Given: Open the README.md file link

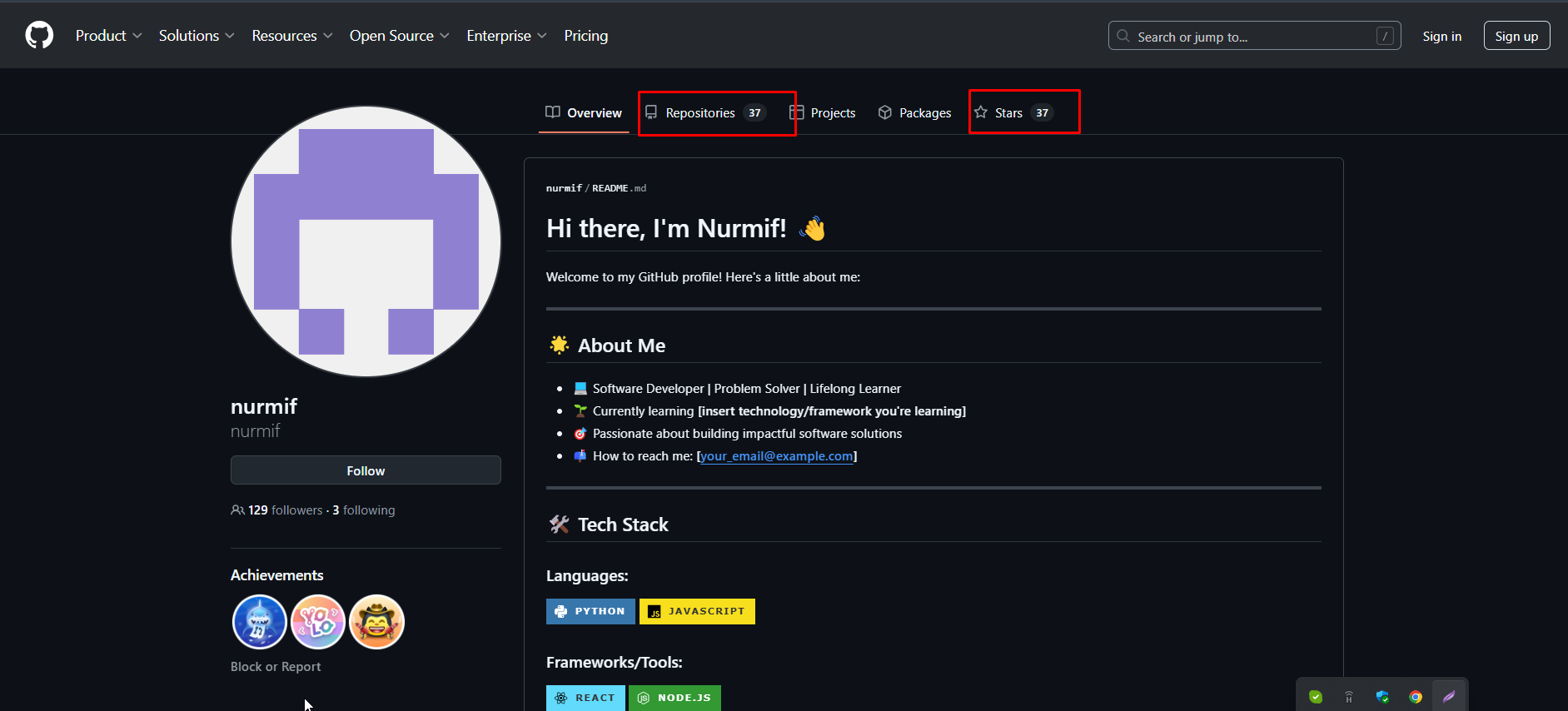Looking at the screenshot, I should (619, 188).
